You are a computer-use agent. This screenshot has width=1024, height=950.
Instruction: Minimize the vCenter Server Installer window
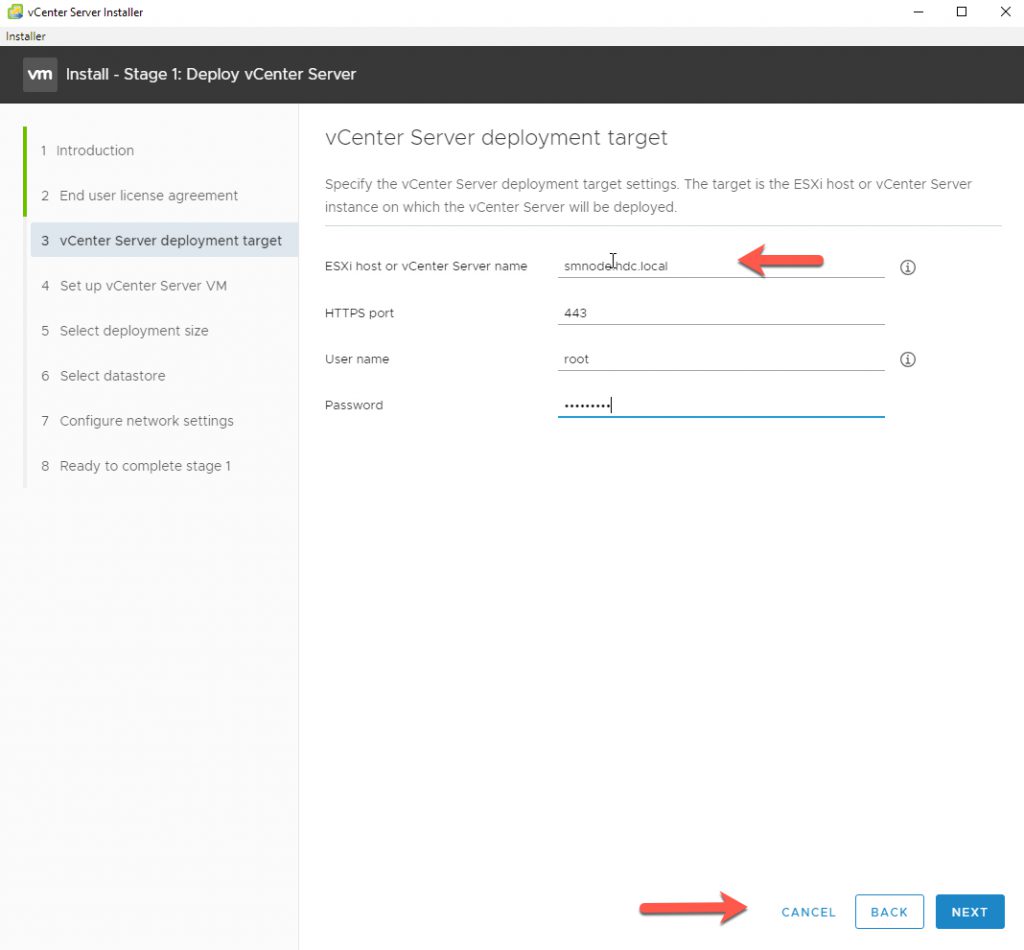click(x=918, y=12)
